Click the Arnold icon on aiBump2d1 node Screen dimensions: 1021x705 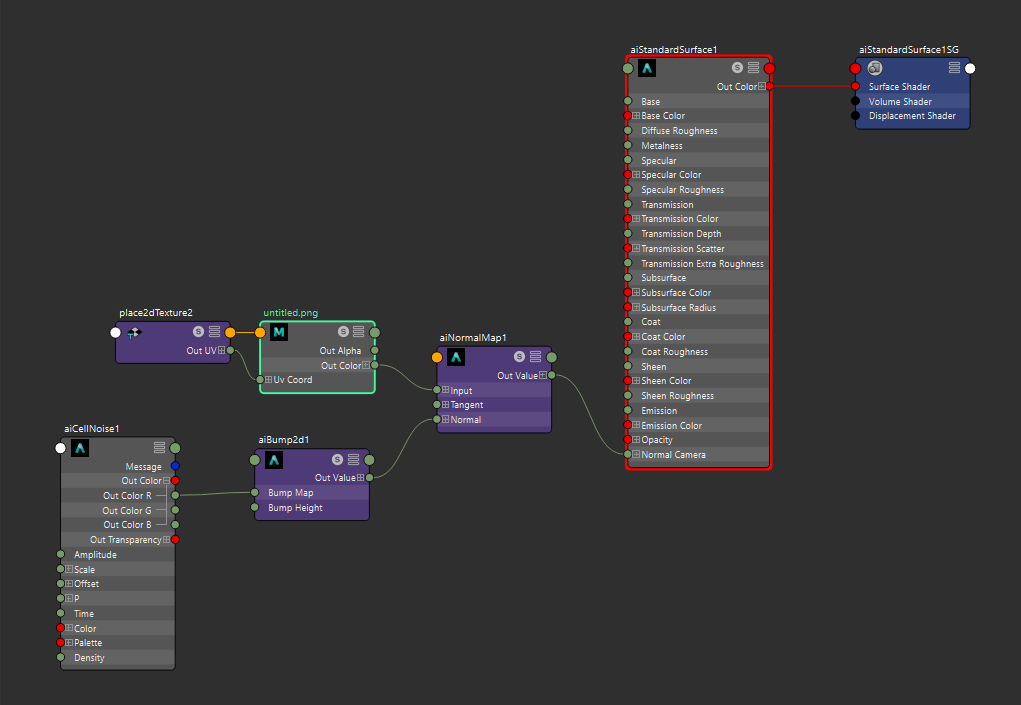274,460
